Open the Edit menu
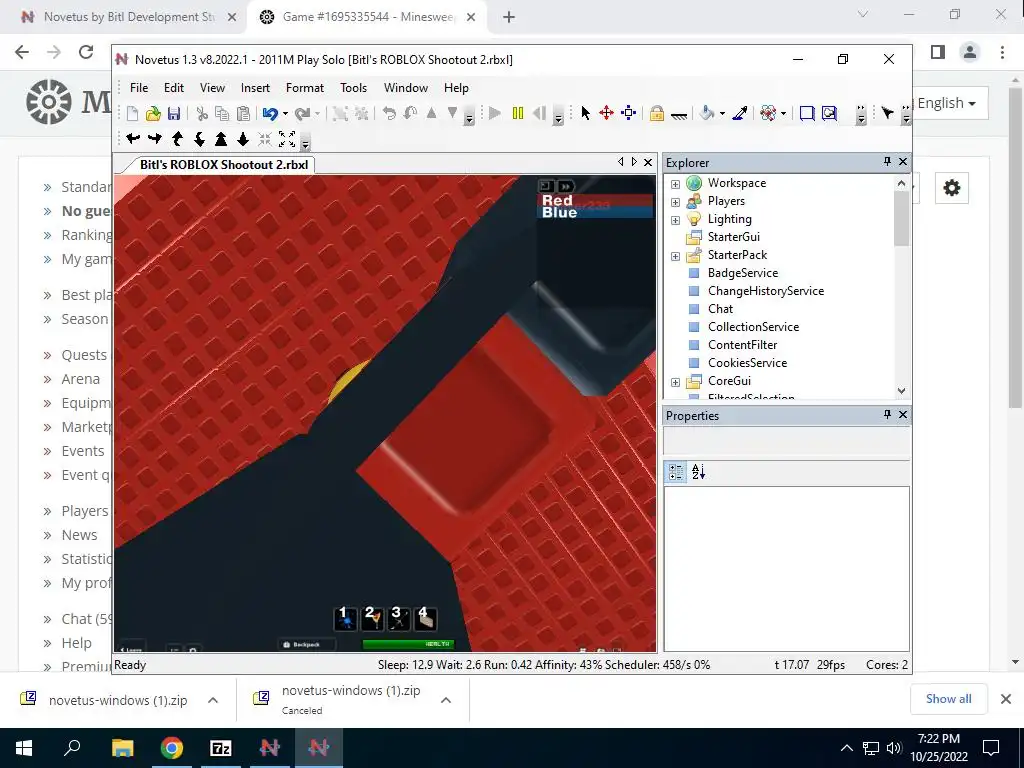The image size is (1024, 768). point(174,88)
